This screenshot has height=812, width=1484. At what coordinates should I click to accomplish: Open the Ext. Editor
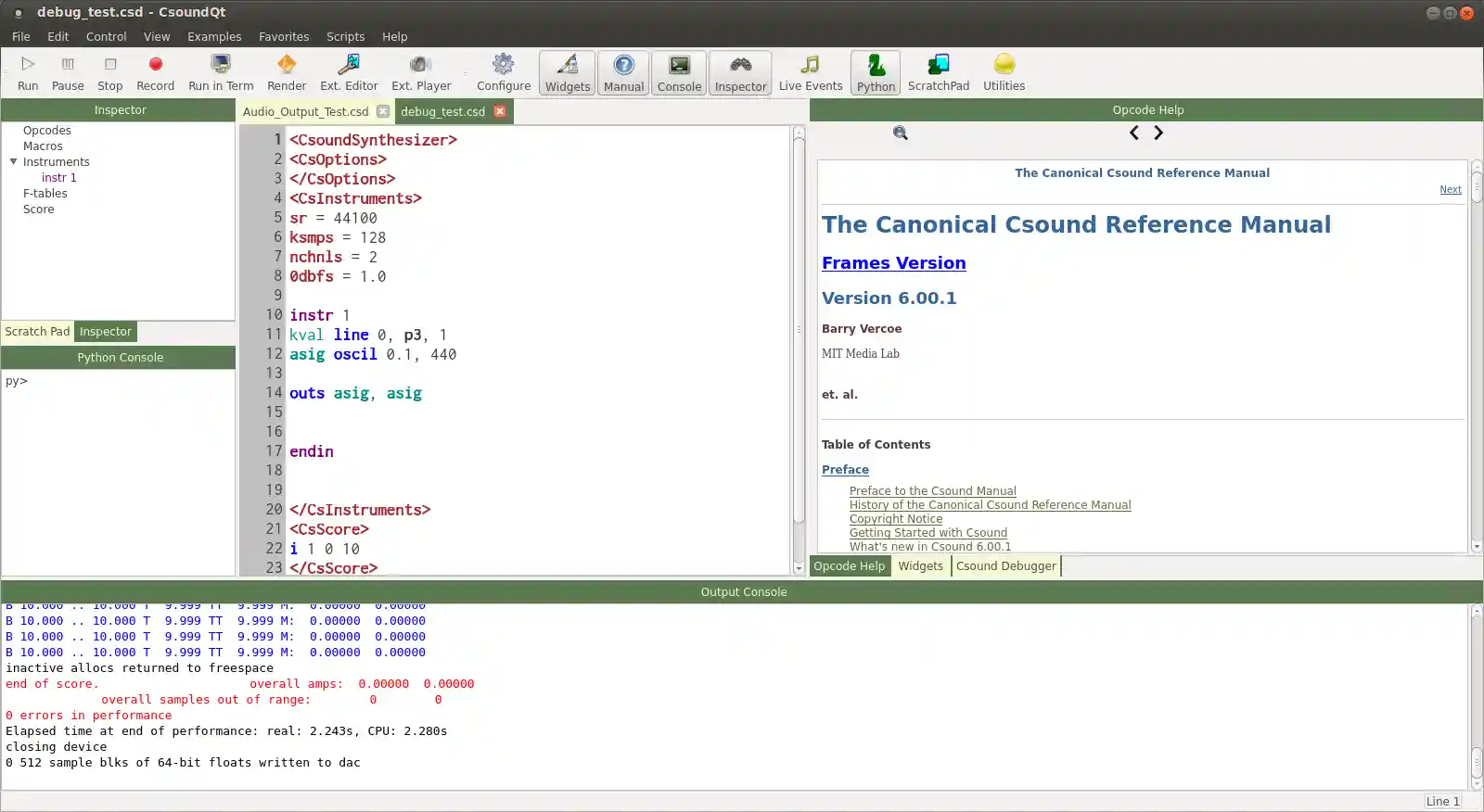pos(349,73)
